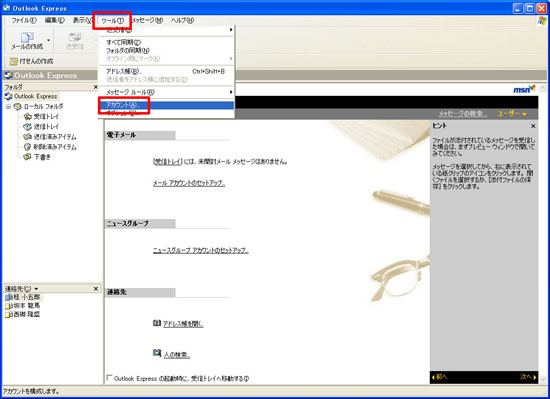Click the address book icon beside アドレス帳を開く
This screenshot has width=550, height=399.
[157, 323]
